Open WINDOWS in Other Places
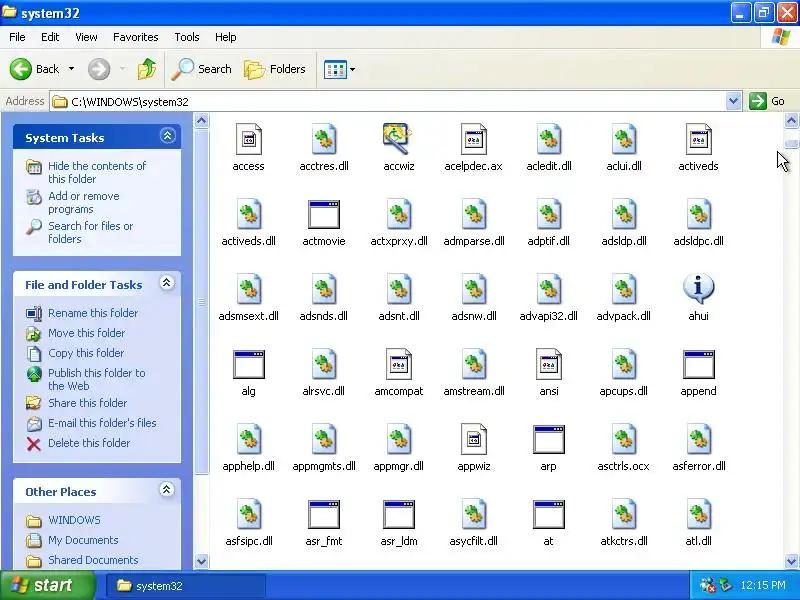Image resolution: width=800 pixels, height=600 pixels. pos(74,520)
